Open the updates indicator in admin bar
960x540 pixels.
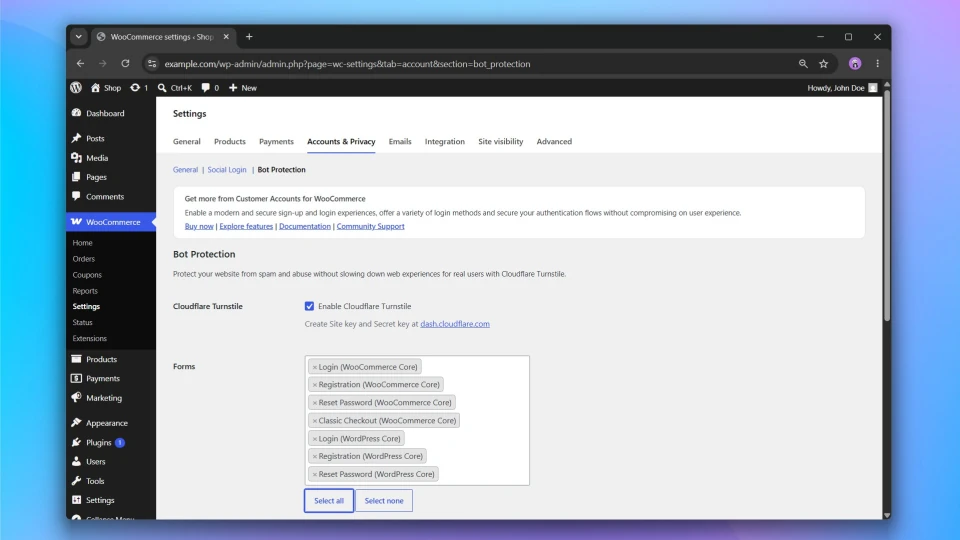(x=139, y=88)
